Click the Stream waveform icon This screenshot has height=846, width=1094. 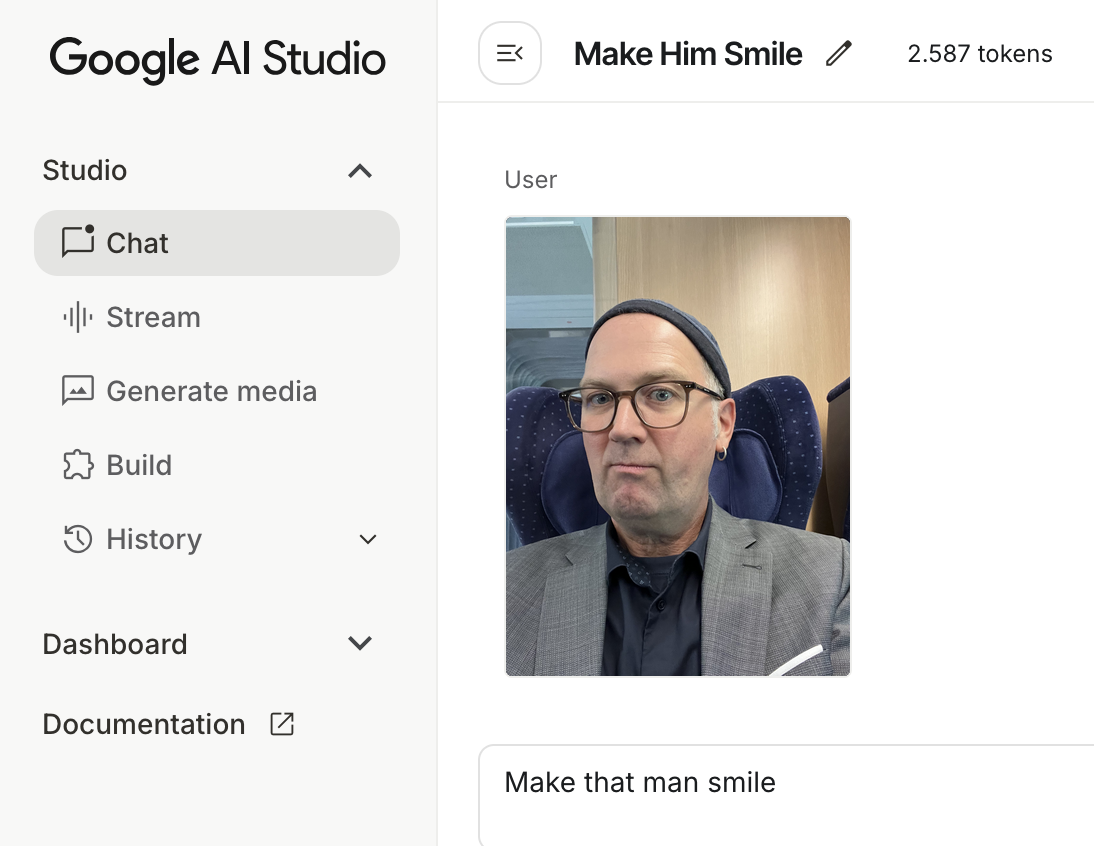coord(78,317)
